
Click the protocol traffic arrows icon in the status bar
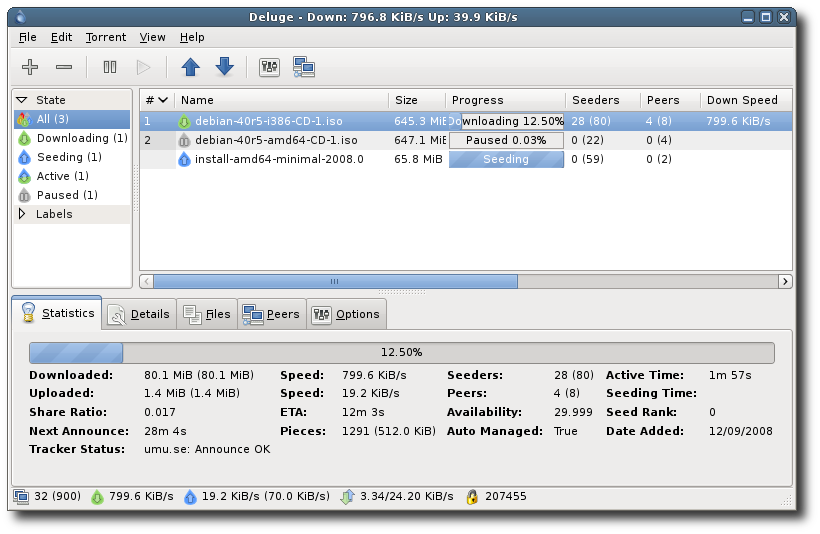347,497
